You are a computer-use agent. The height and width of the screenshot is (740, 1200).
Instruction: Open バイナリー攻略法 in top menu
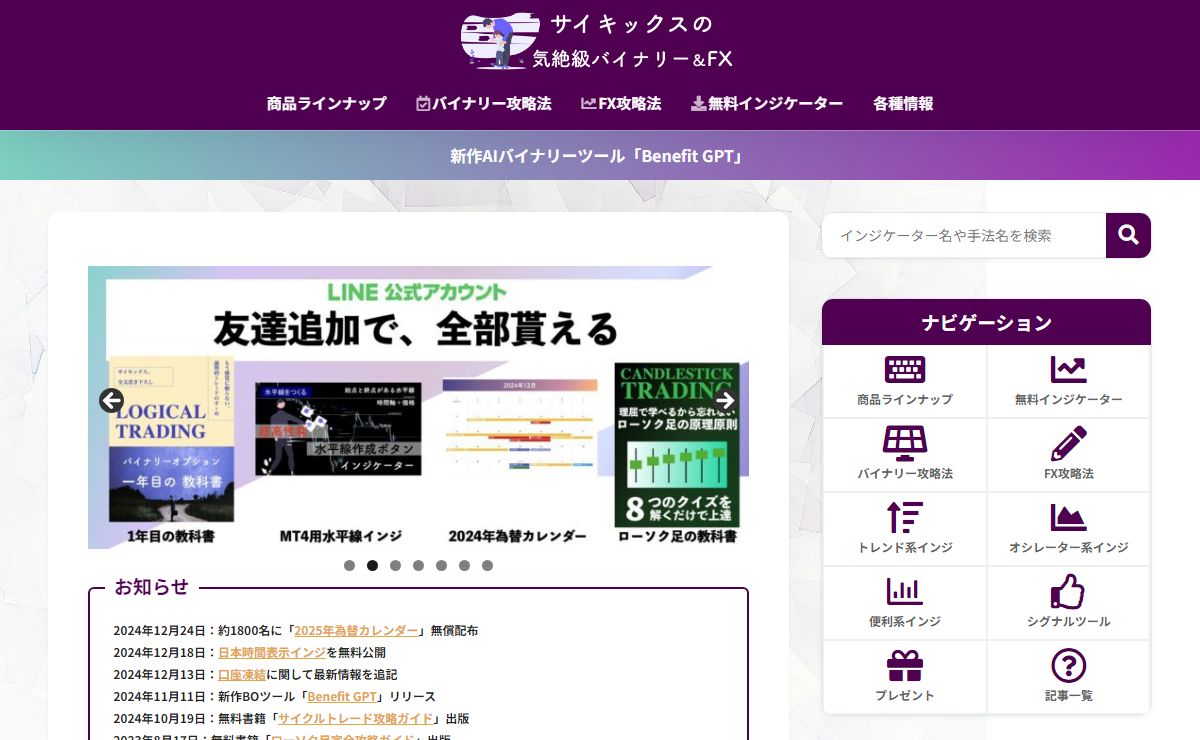[483, 103]
